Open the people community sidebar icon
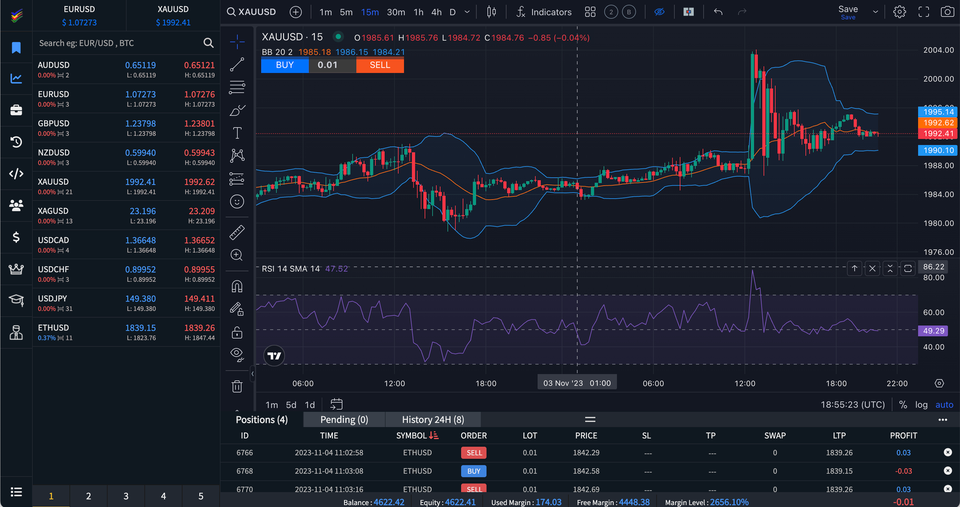Viewport: 960px width, 507px height. [17, 205]
